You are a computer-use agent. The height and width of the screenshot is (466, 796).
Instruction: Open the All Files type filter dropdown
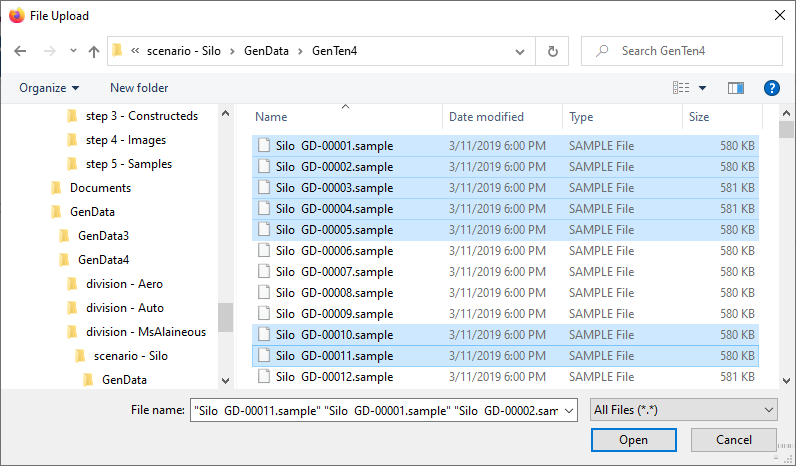coord(684,410)
